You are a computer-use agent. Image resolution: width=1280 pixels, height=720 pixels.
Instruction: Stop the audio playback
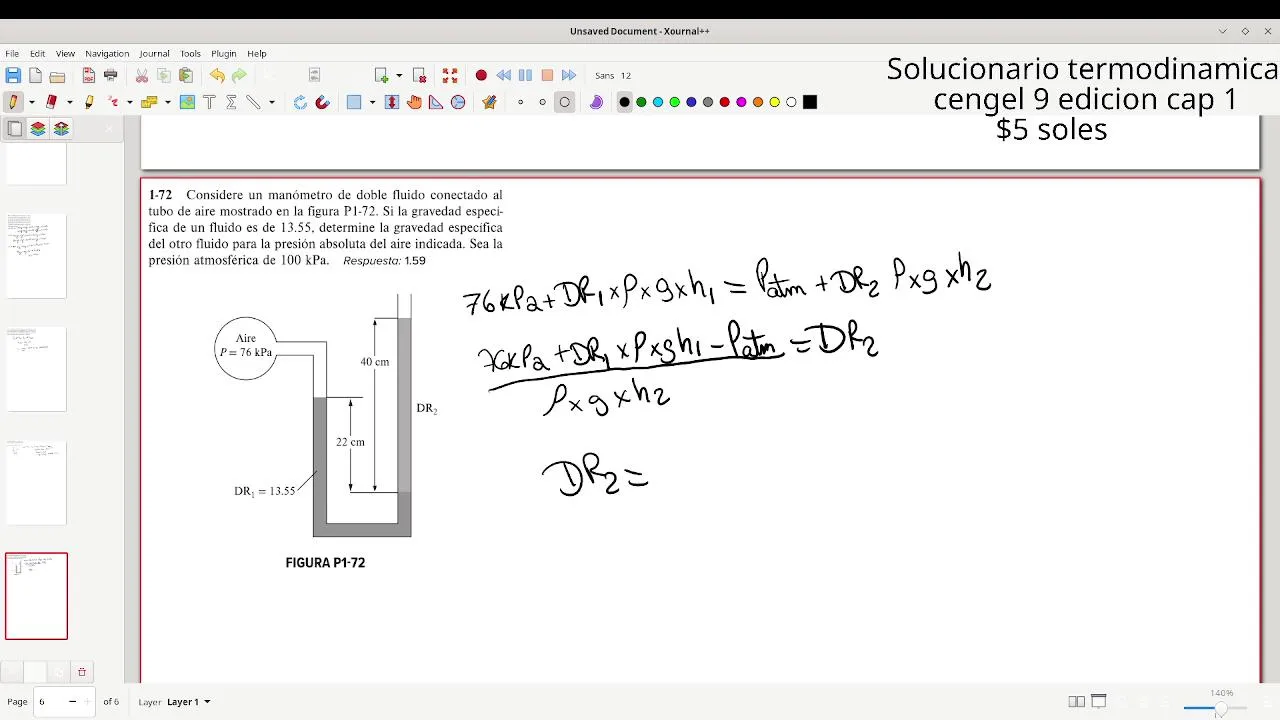pos(547,75)
